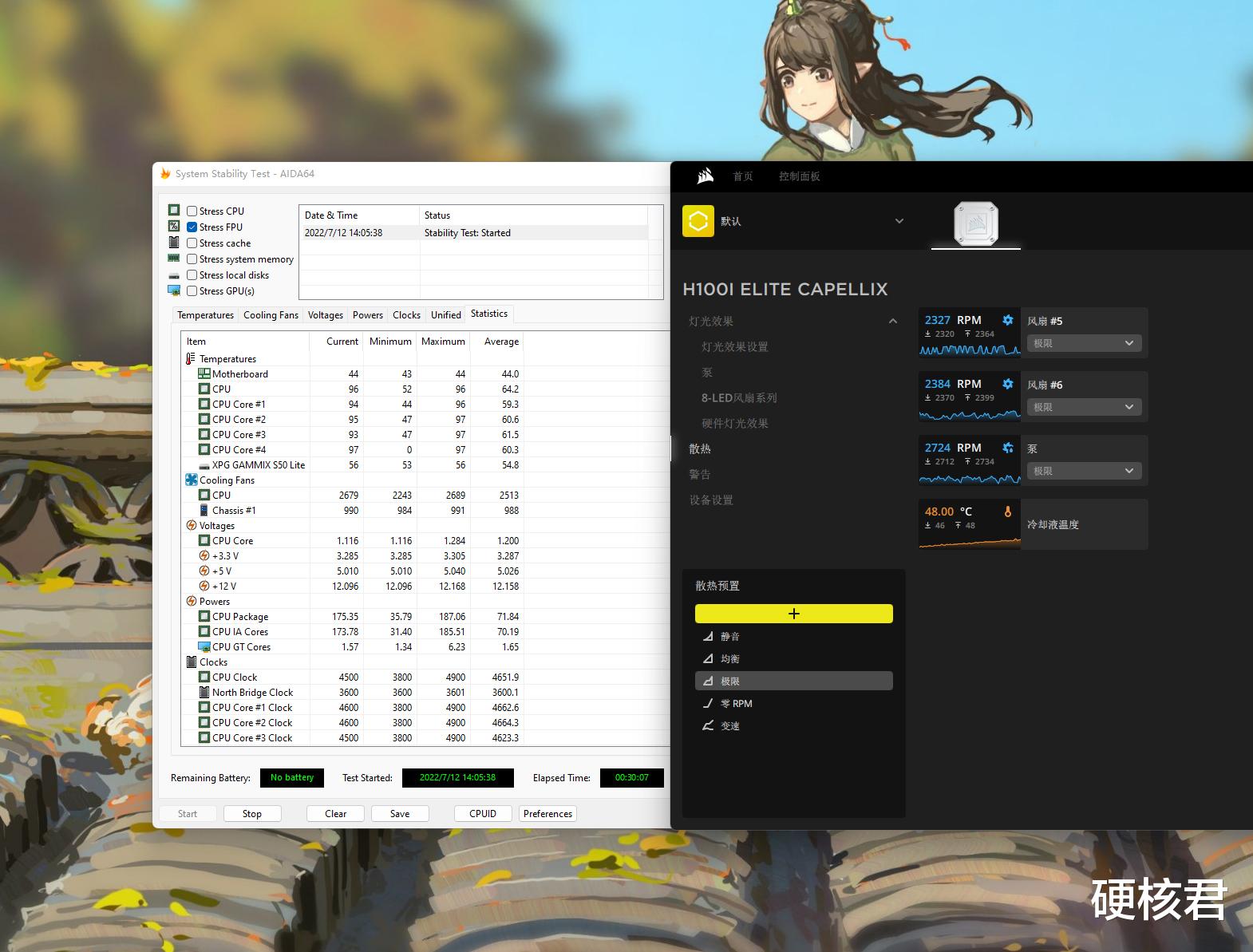Add a cooling preset with plus button
Viewport: 1253px width, 952px height.
tap(794, 614)
